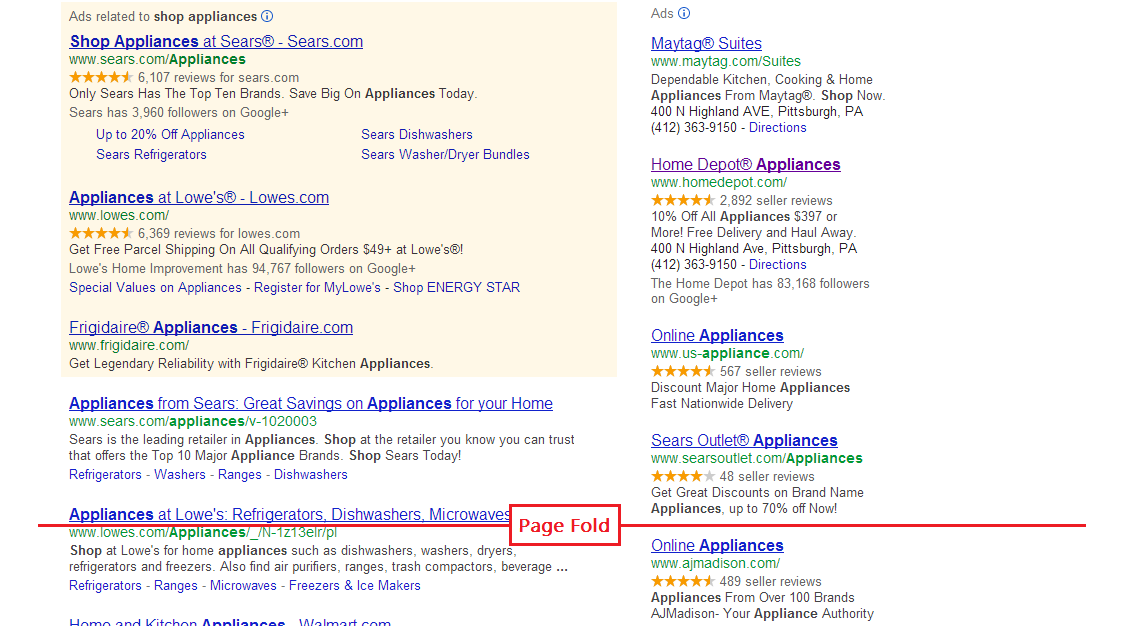Viewport: 1123px width, 626px height.
Task: Click 'Sears has 3,960 followers on Google+' text
Action: 179,112
